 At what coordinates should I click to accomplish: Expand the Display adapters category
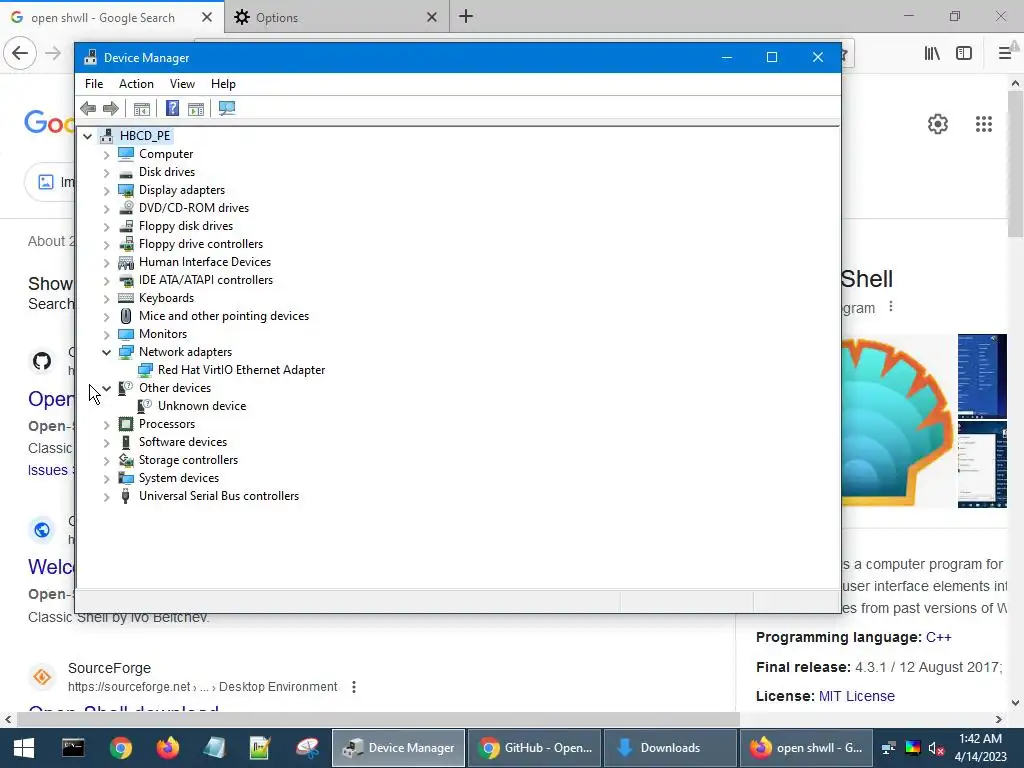point(106,191)
